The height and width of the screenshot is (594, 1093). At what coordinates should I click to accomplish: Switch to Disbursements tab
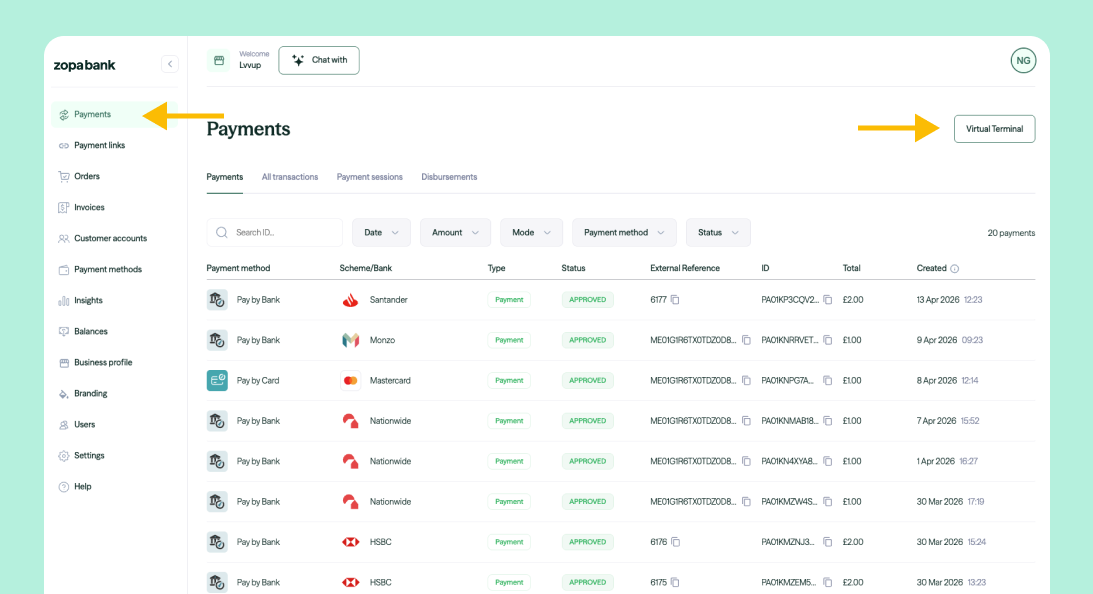click(x=449, y=177)
